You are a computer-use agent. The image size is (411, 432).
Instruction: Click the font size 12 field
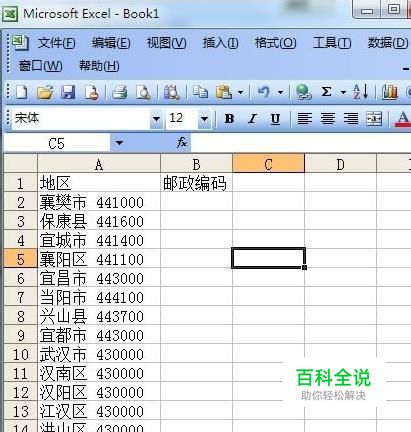(x=182, y=118)
